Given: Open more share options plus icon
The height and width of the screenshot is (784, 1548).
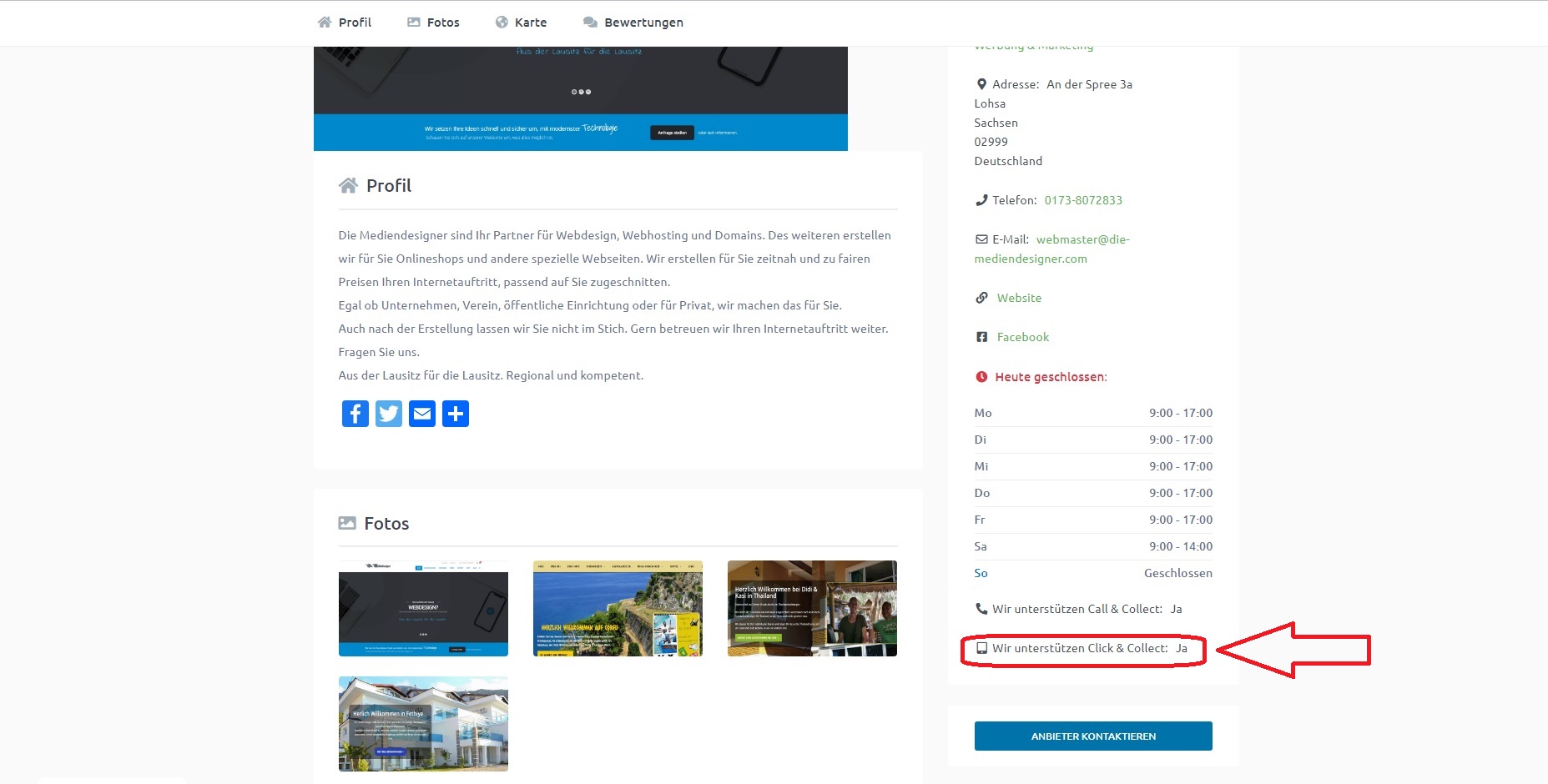Looking at the screenshot, I should coord(455,414).
